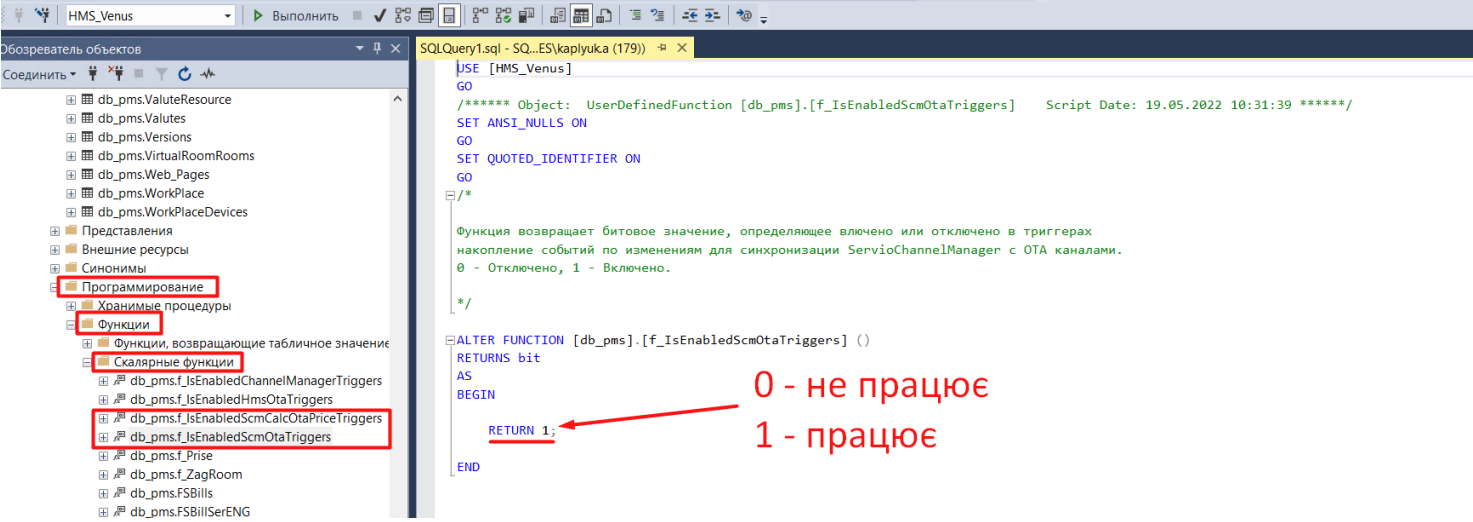Click the green Execute (Выполнить) button
The image size is (1473, 522).
pyautogui.click(x=290, y=16)
